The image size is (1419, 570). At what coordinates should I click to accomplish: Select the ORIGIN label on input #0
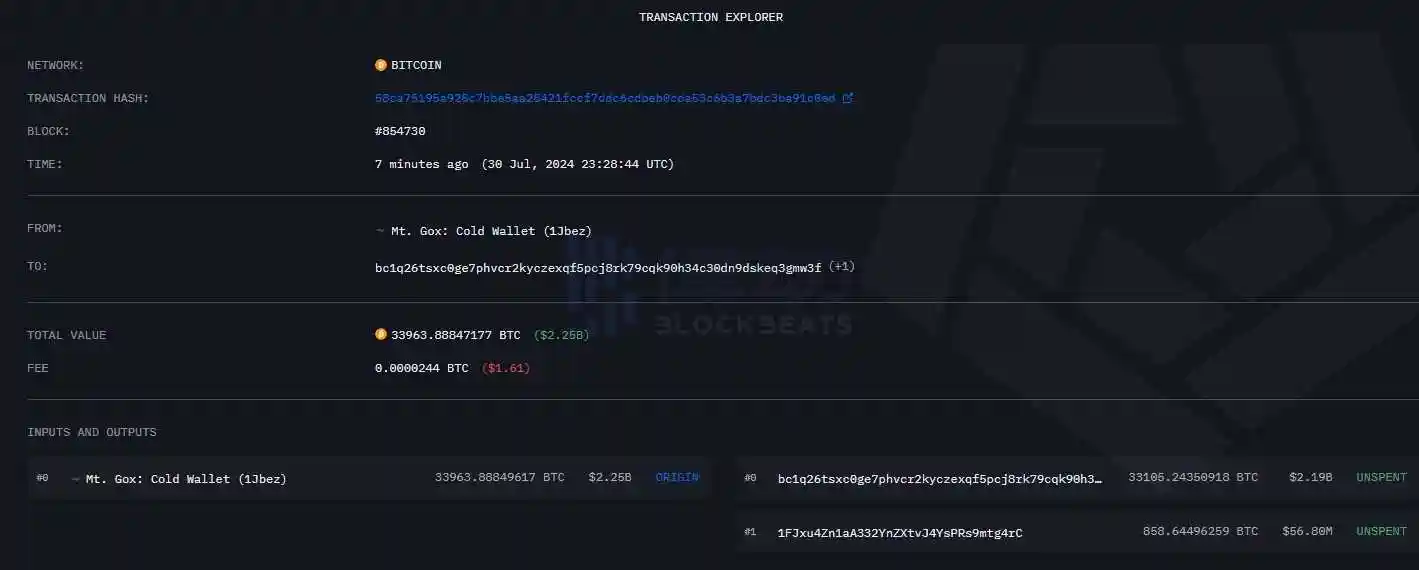pos(677,478)
